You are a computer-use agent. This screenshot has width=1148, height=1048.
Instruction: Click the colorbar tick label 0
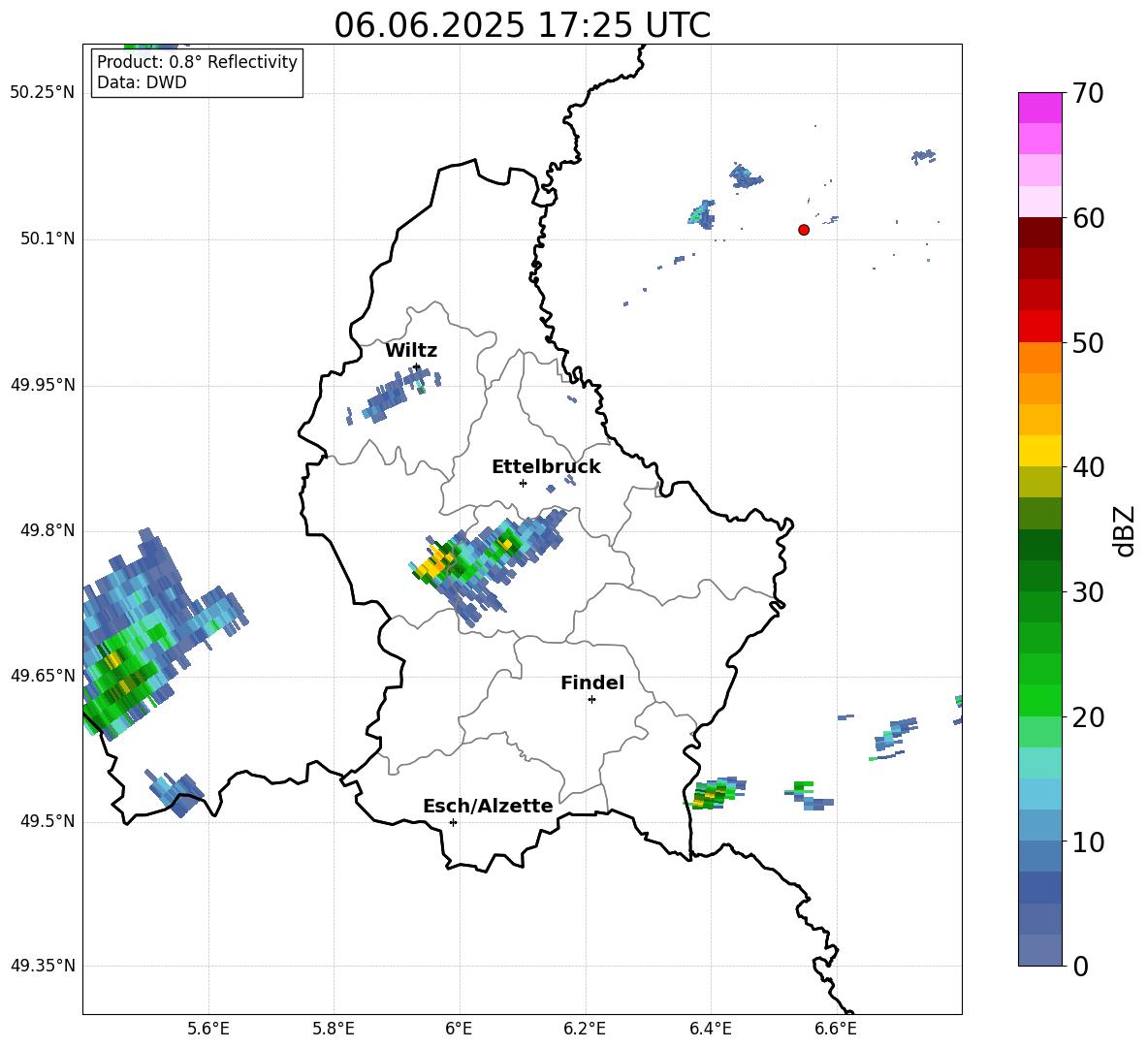(1081, 967)
